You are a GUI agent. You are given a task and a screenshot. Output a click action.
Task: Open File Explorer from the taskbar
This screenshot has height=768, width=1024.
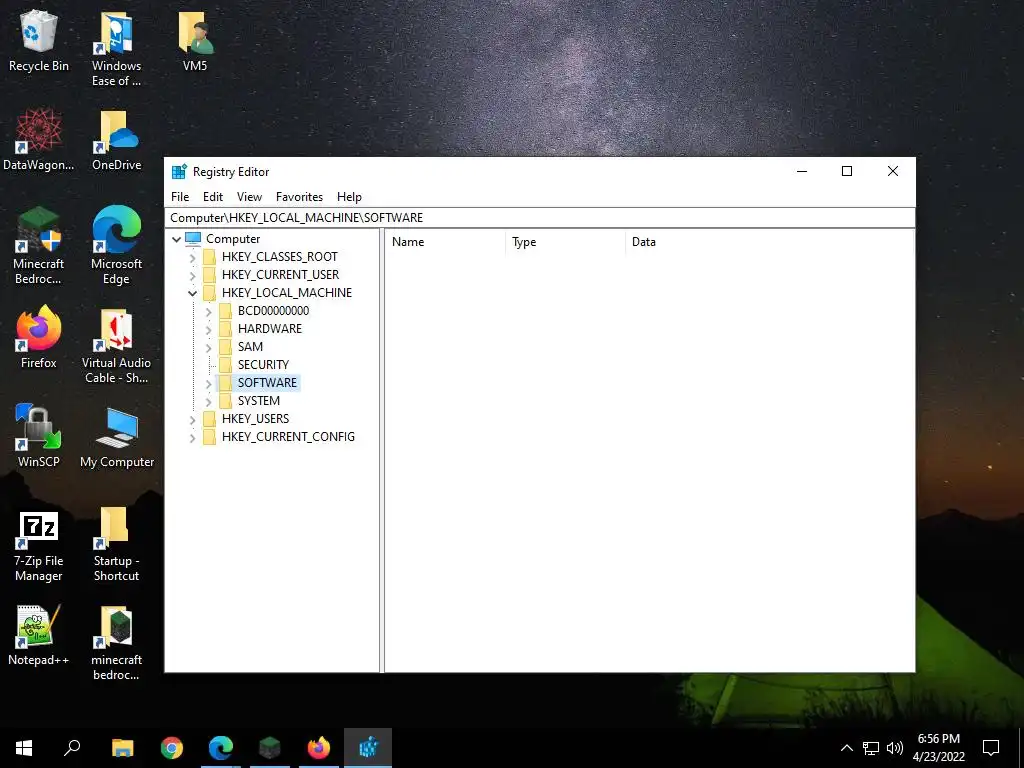(122, 748)
